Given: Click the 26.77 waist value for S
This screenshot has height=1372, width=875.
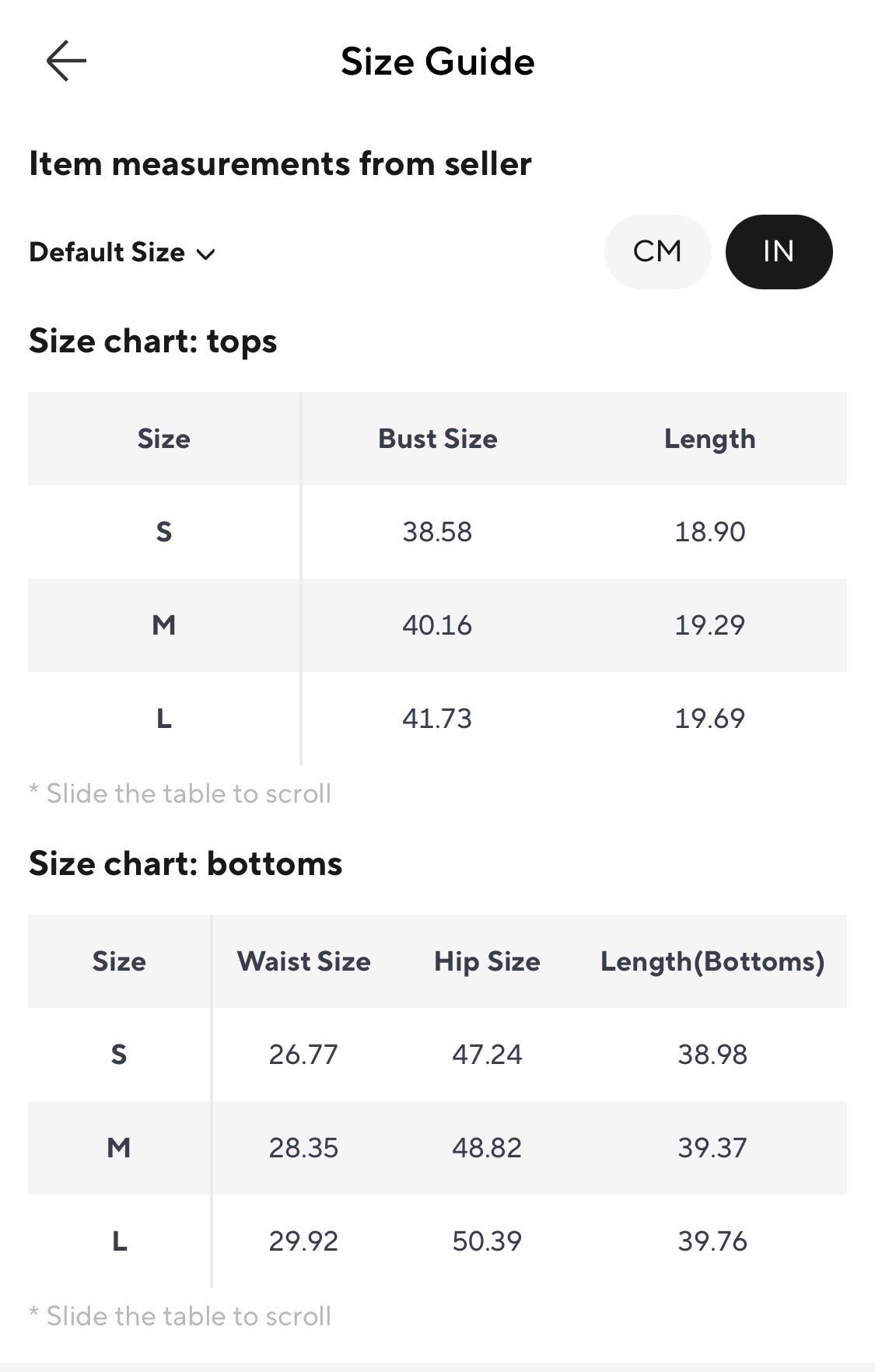Looking at the screenshot, I should coord(303,1055).
